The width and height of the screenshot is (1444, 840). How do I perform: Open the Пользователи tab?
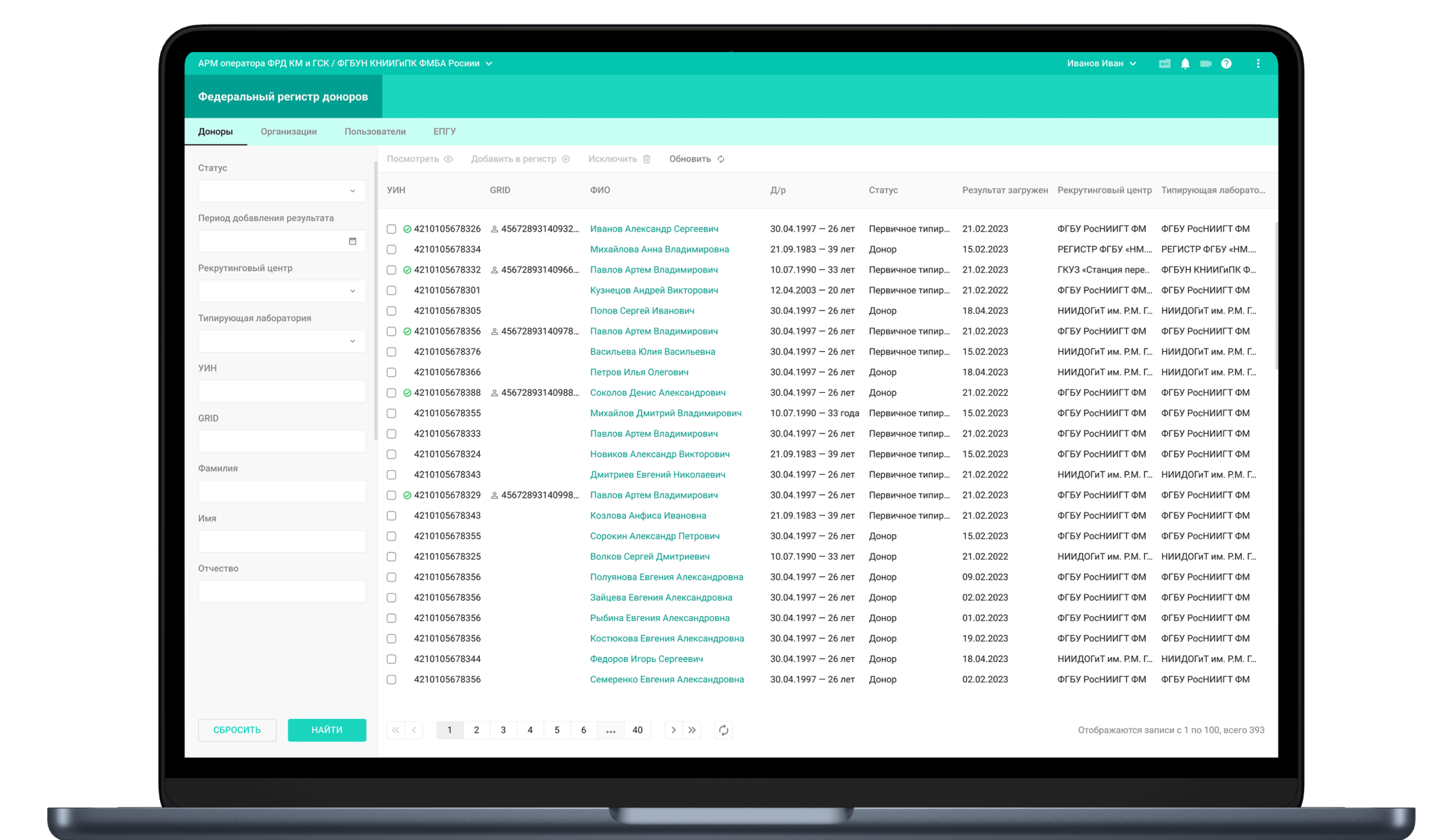(x=375, y=131)
